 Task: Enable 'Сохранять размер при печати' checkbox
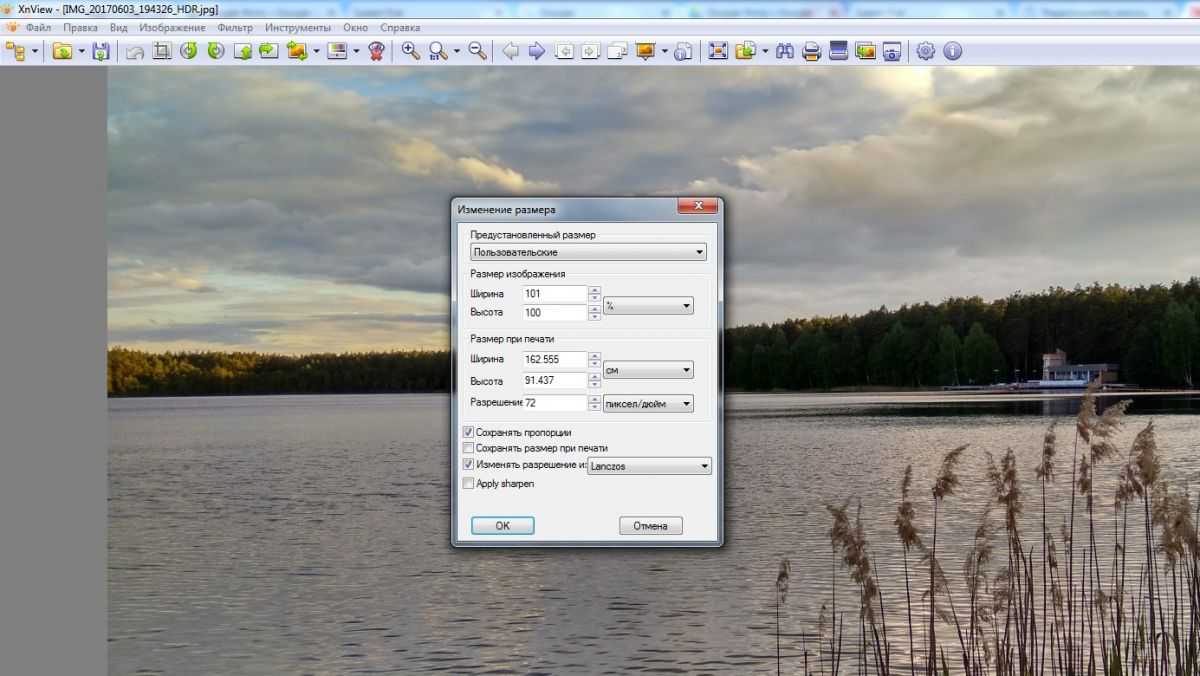[469, 448]
